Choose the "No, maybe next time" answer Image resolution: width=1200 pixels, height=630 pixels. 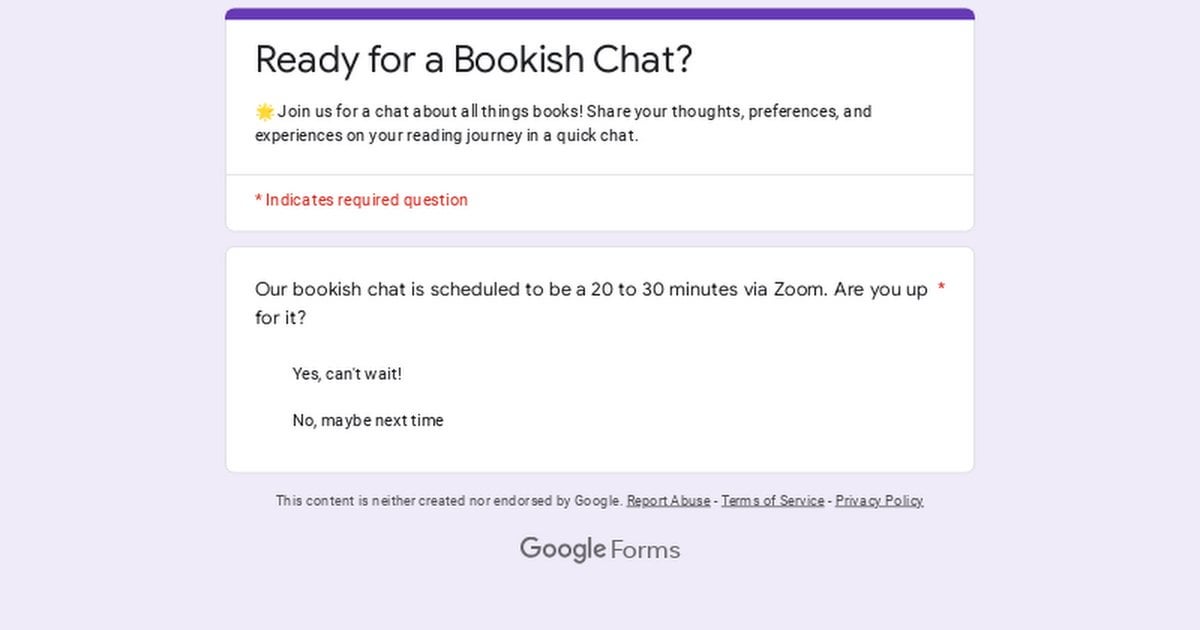click(x=368, y=421)
